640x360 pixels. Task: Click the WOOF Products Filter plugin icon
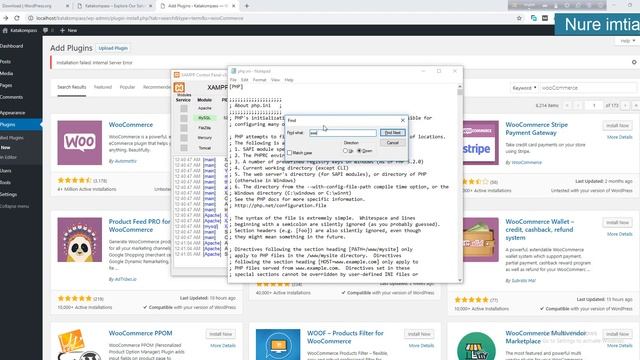pyautogui.click(x=278, y=344)
